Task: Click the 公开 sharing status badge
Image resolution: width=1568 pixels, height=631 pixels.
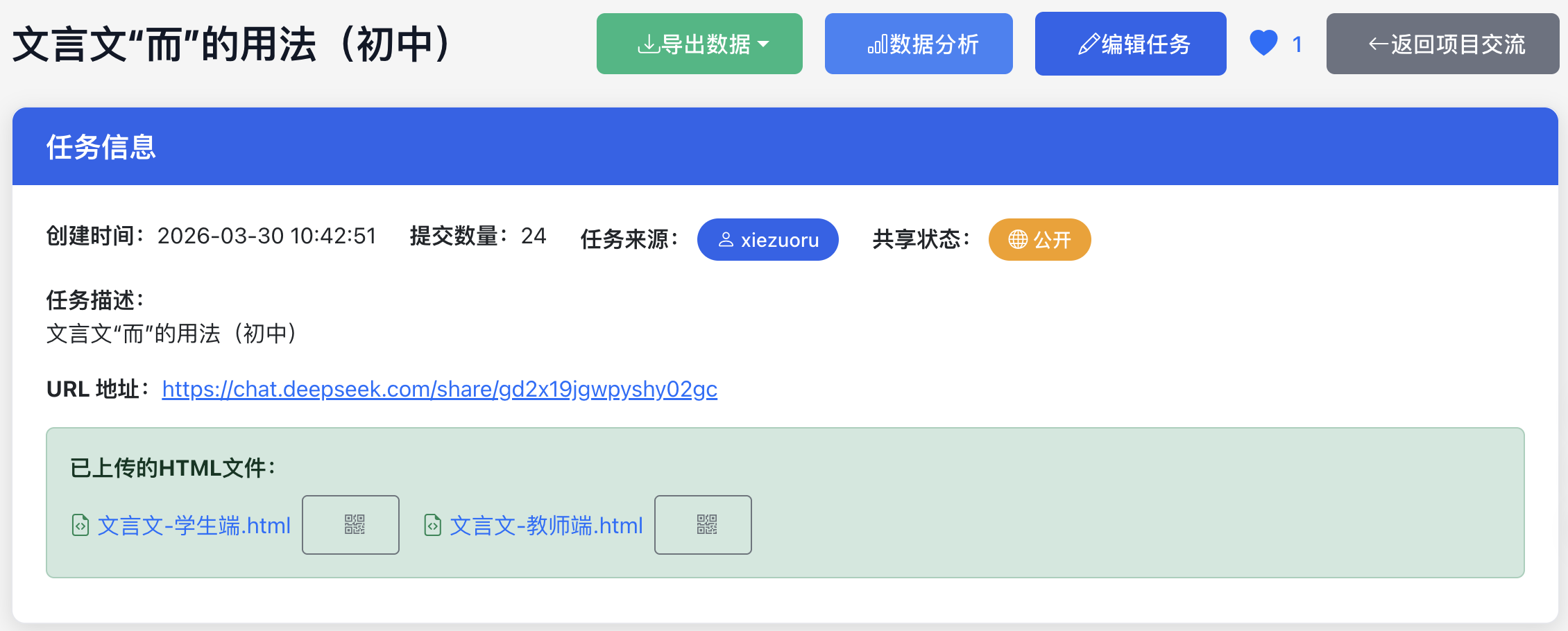Action: pos(1040,240)
